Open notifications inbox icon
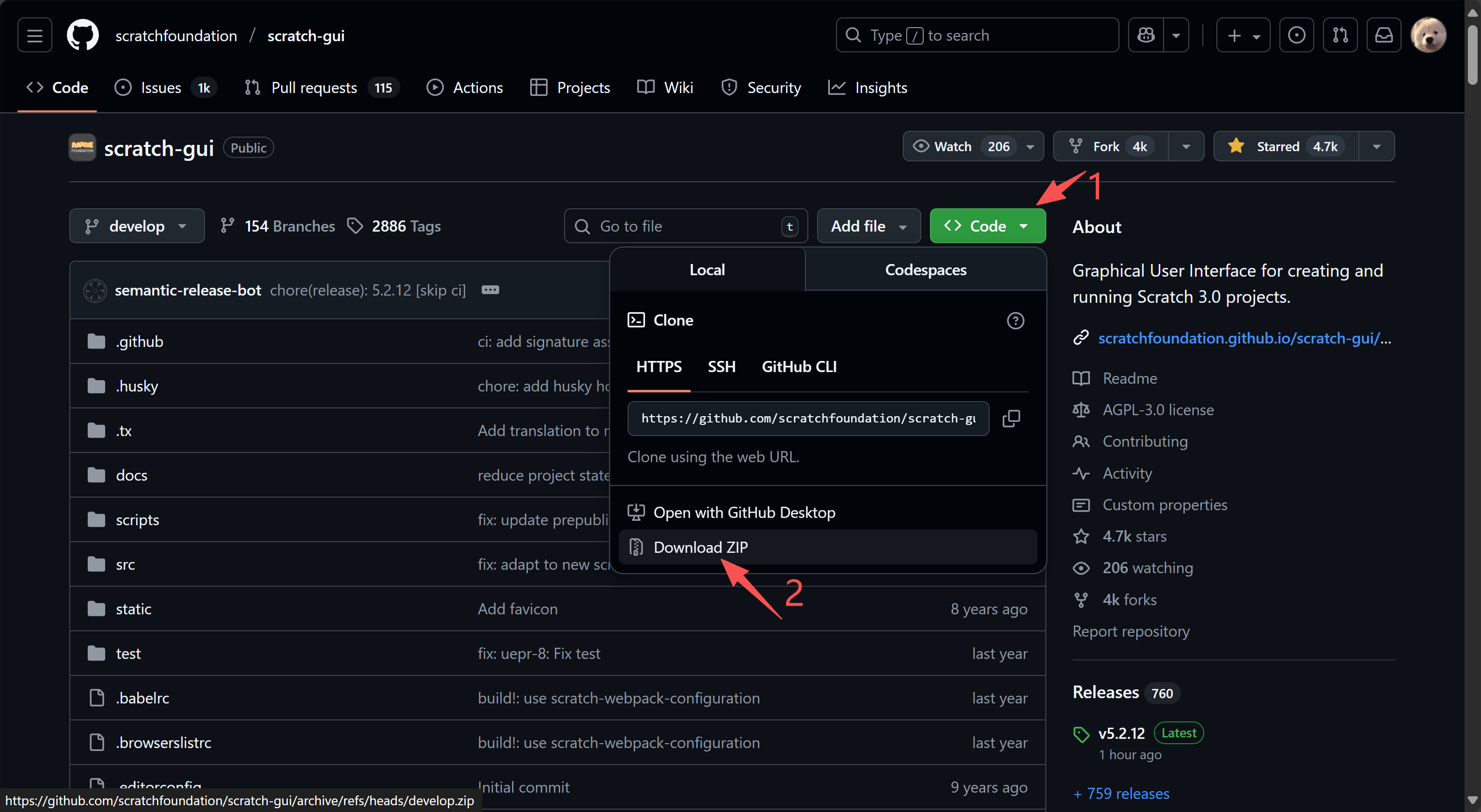 click(x=1383, y=36)
